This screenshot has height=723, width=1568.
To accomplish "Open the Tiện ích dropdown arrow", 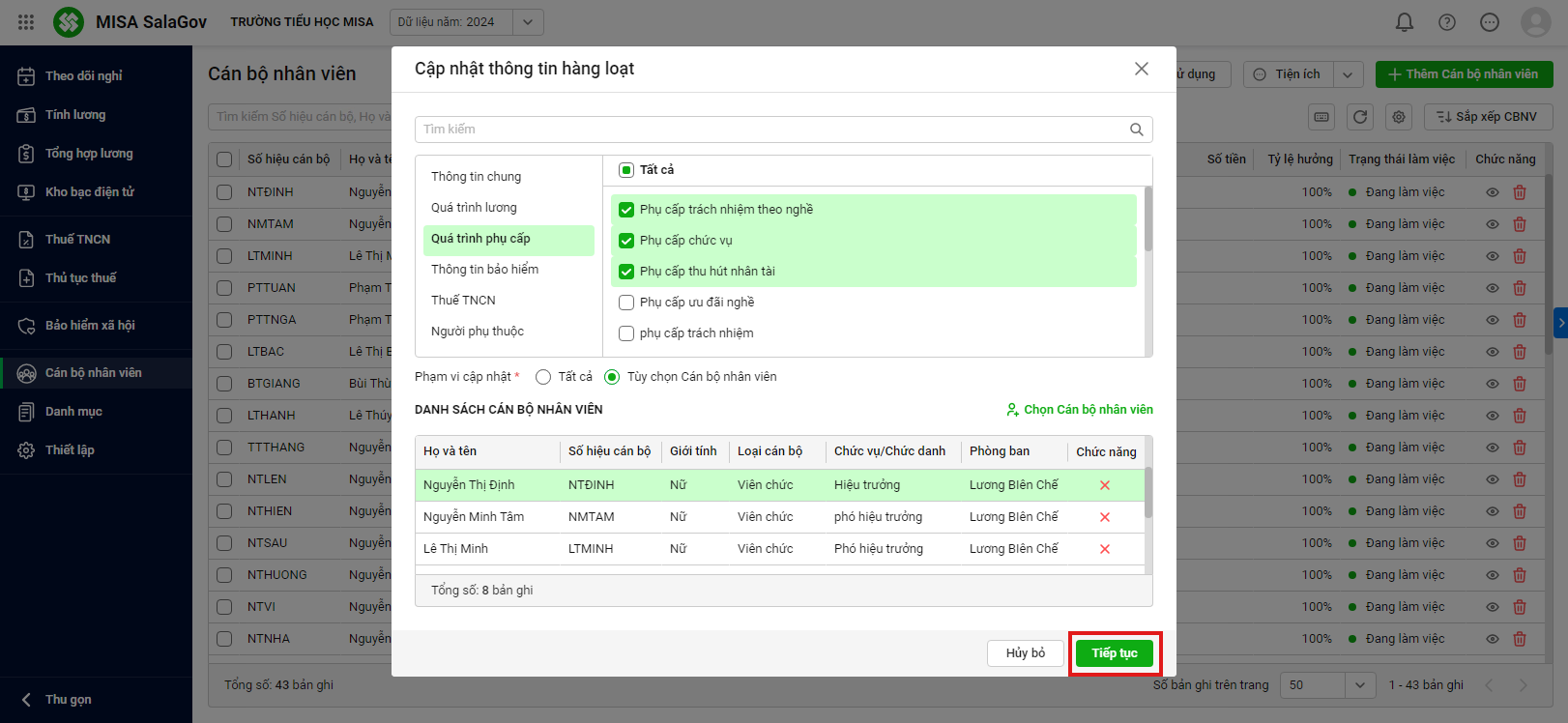I will 1348,74.
